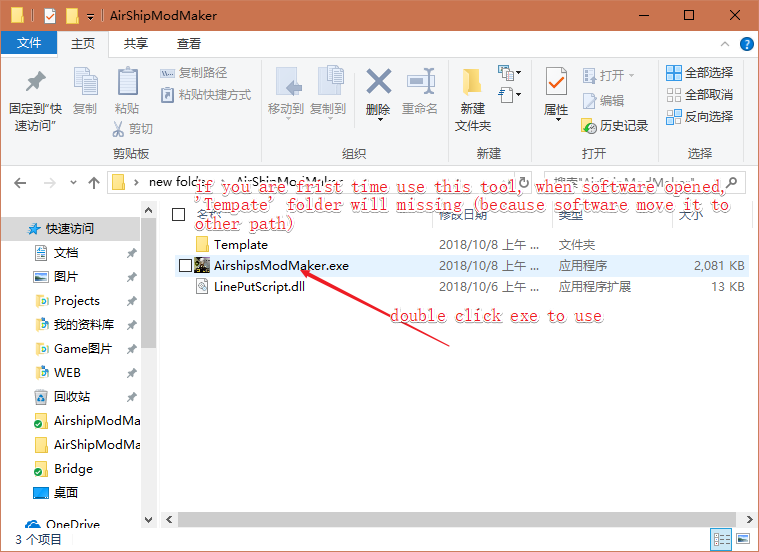This screenshot has height=552, width=759.
Task: Click the red X Delete icon
Action: pyautogui.click(x=378, y=84)
